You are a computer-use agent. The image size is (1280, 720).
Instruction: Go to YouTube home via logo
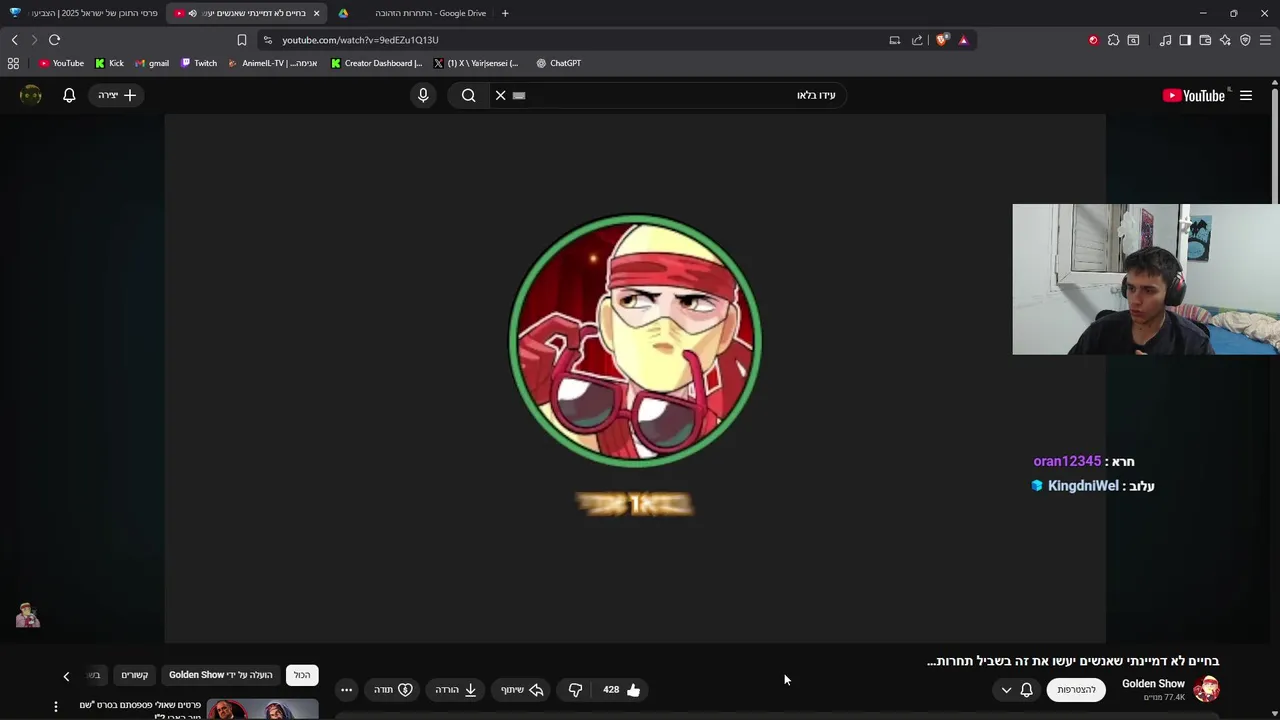1194,95
